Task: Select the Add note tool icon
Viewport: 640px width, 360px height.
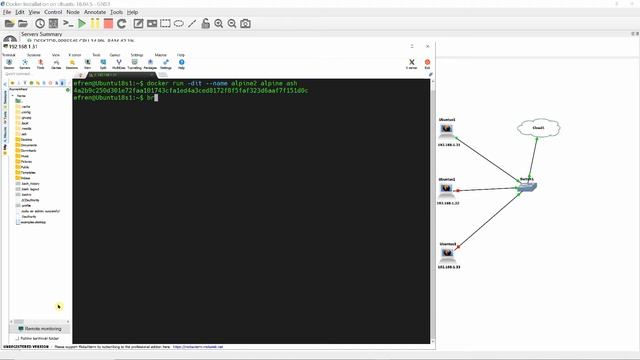Action: [x=138, y=24]
